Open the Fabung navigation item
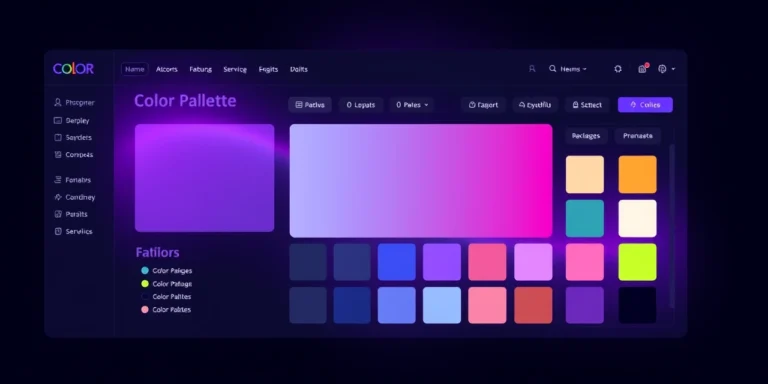The height and width of the screenshot is (384, 768). [x=200, y=69]
